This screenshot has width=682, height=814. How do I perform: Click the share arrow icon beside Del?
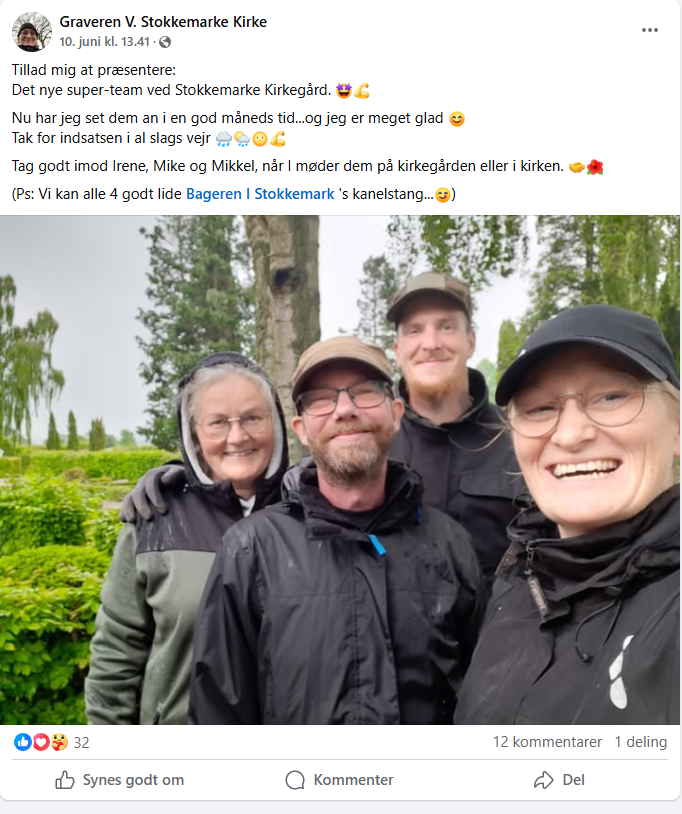click(x=543, y=780)
